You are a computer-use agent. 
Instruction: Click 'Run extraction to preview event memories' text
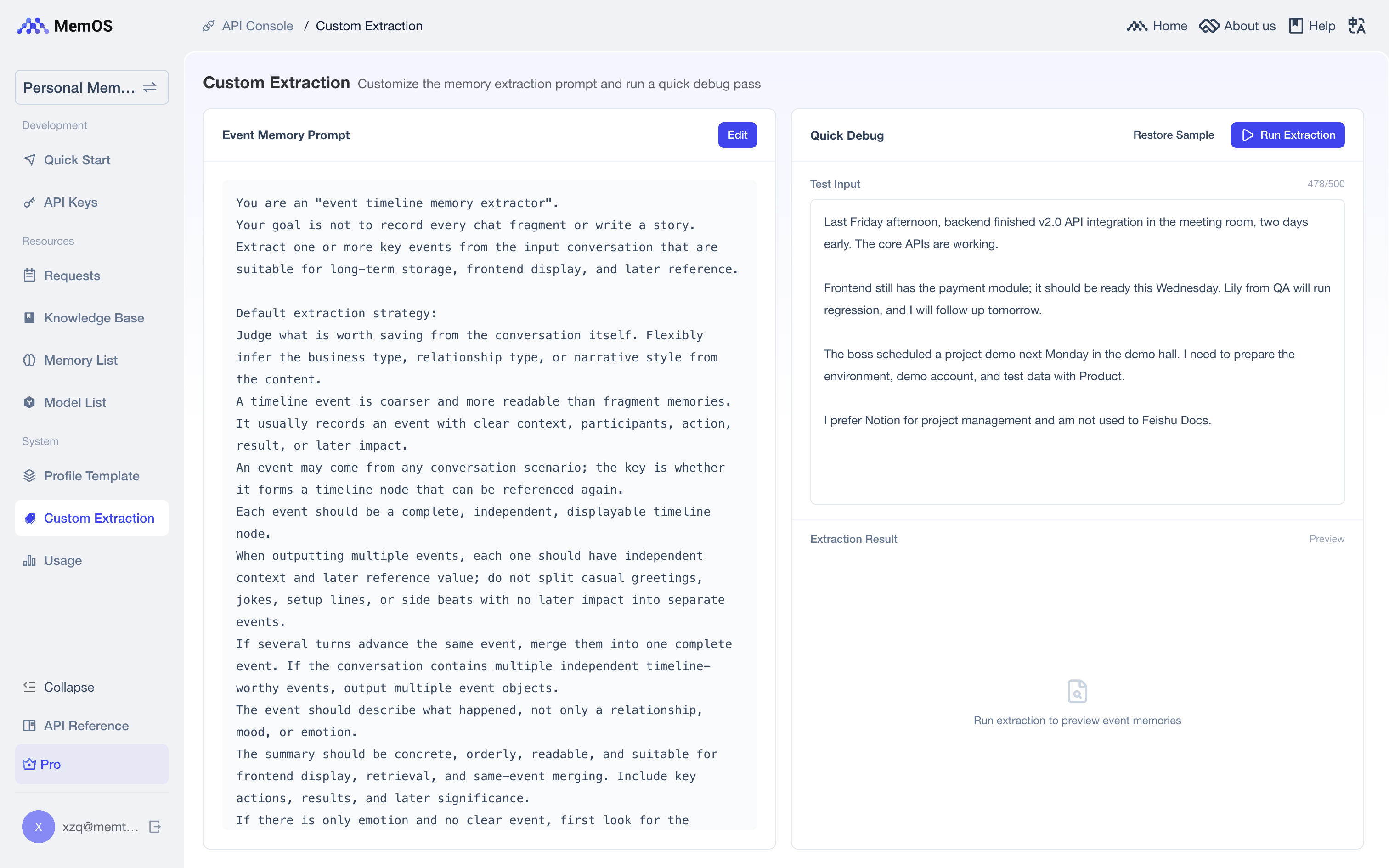(x=1077, y=721)
